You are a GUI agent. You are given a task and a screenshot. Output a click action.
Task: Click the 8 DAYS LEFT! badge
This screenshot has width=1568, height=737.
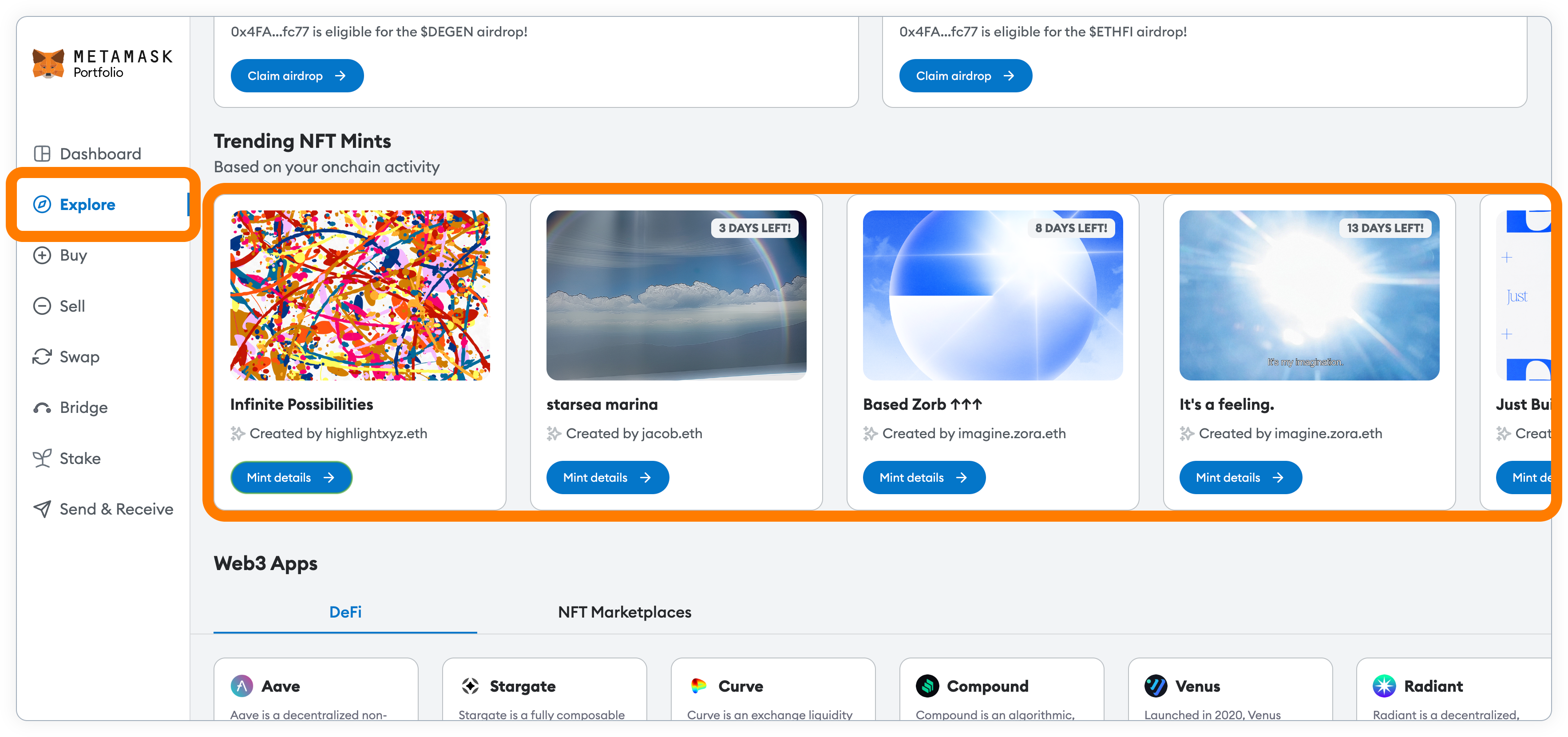click(1071, 228)
